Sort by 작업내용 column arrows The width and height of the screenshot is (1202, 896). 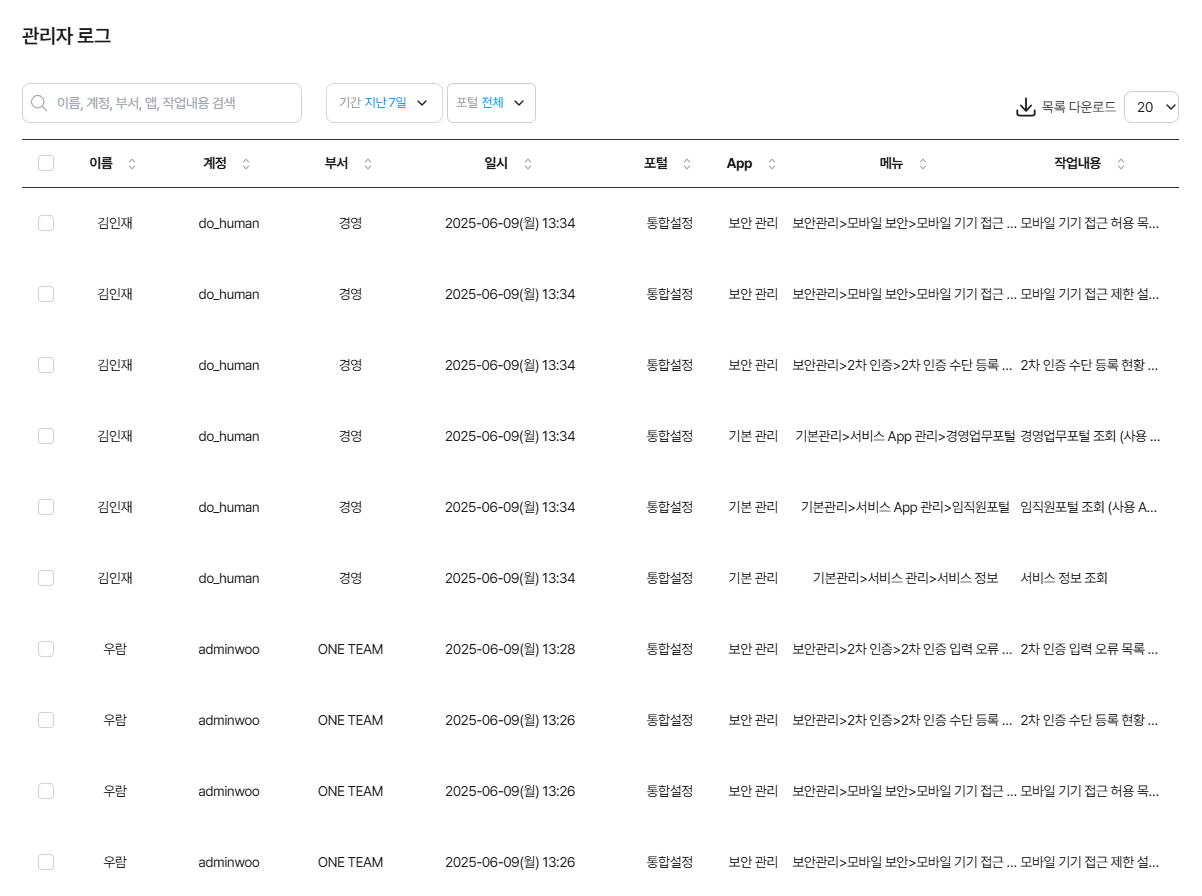pos(1121,164)
